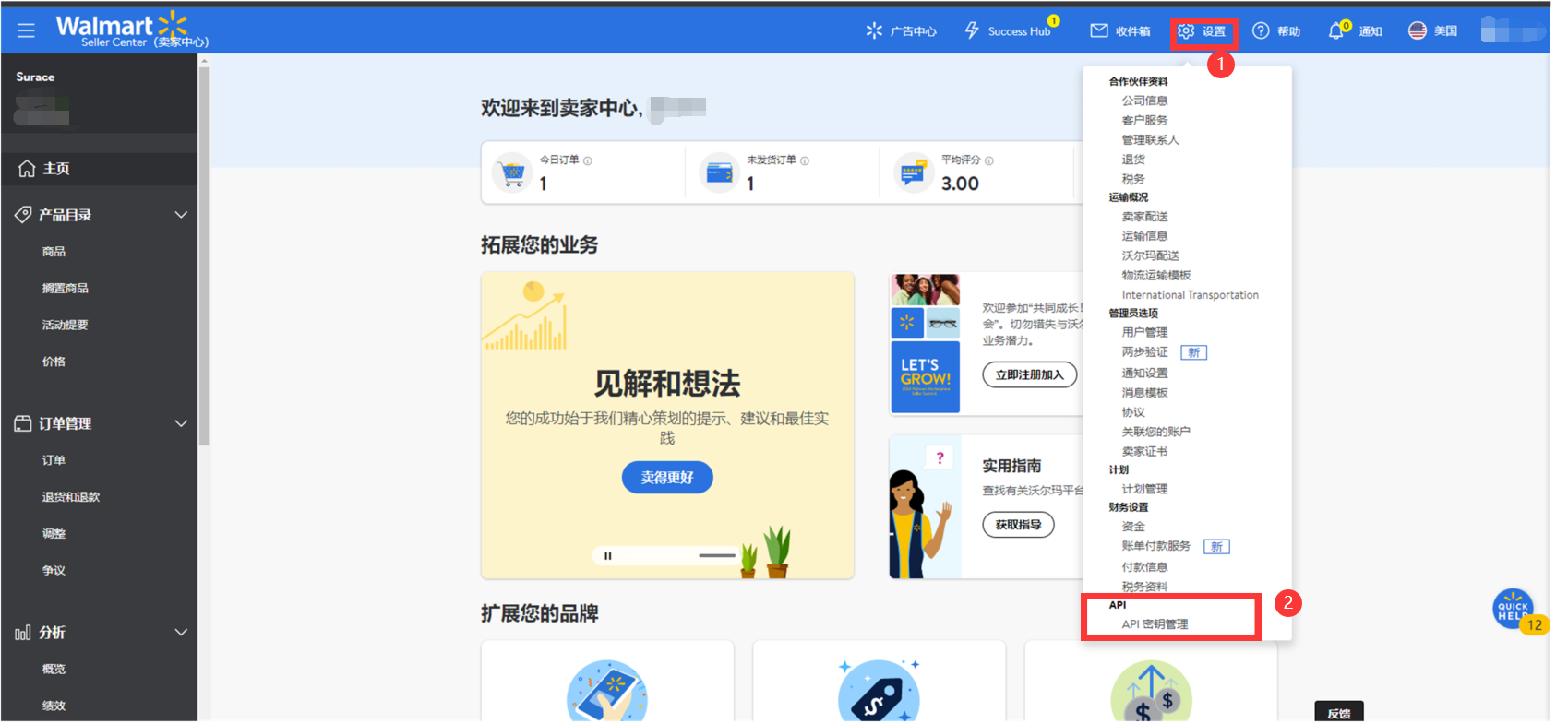The width and height of the screenshot is (1568, 724).
Task: Click the 产品目录 tag icon
Action: point(23,215)
